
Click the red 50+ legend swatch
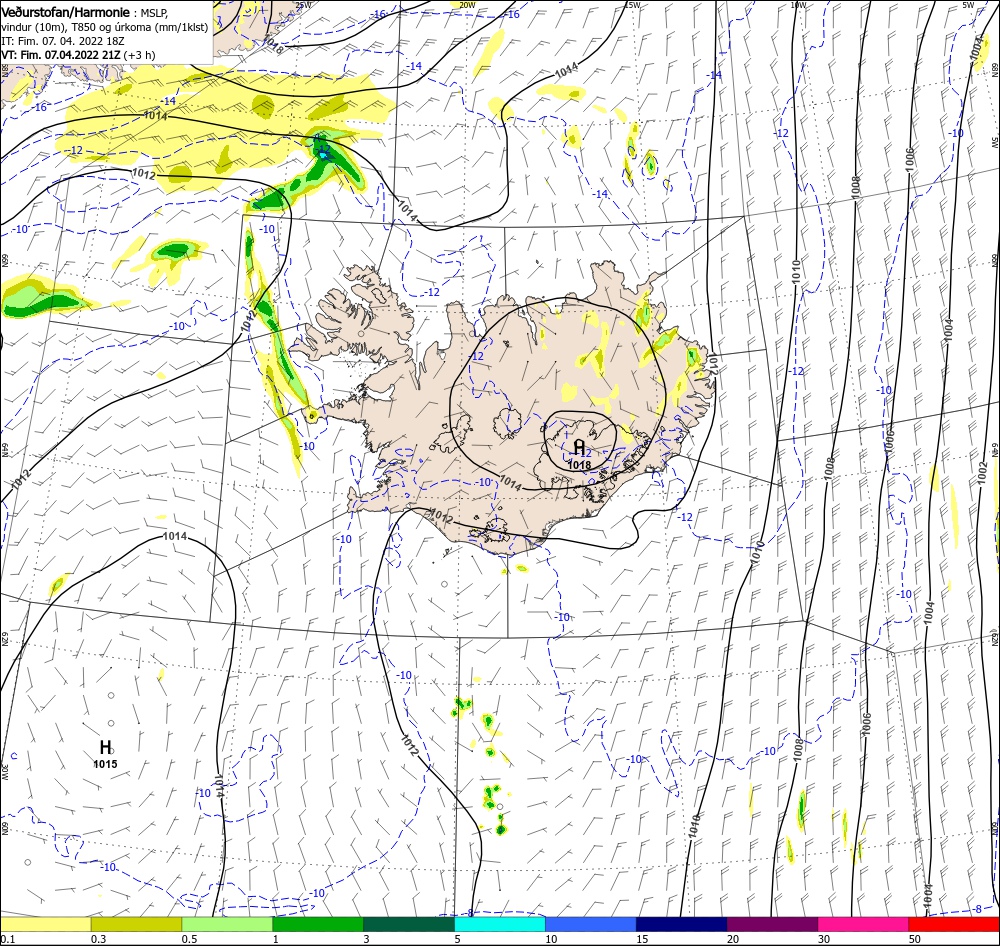[x=954, y=924]
